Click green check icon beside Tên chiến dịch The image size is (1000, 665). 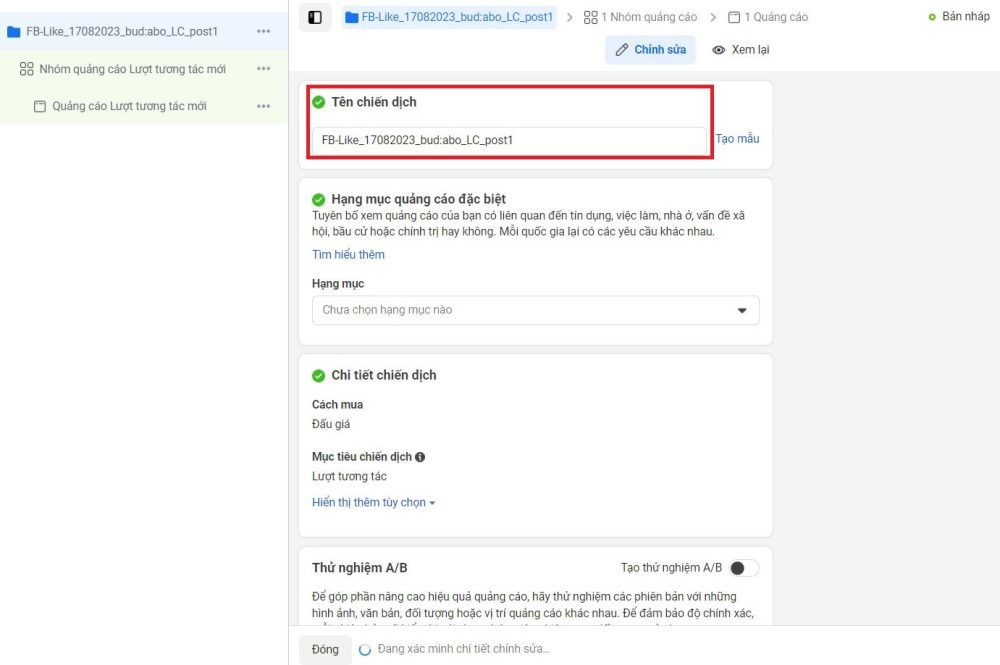coord(319,102)
